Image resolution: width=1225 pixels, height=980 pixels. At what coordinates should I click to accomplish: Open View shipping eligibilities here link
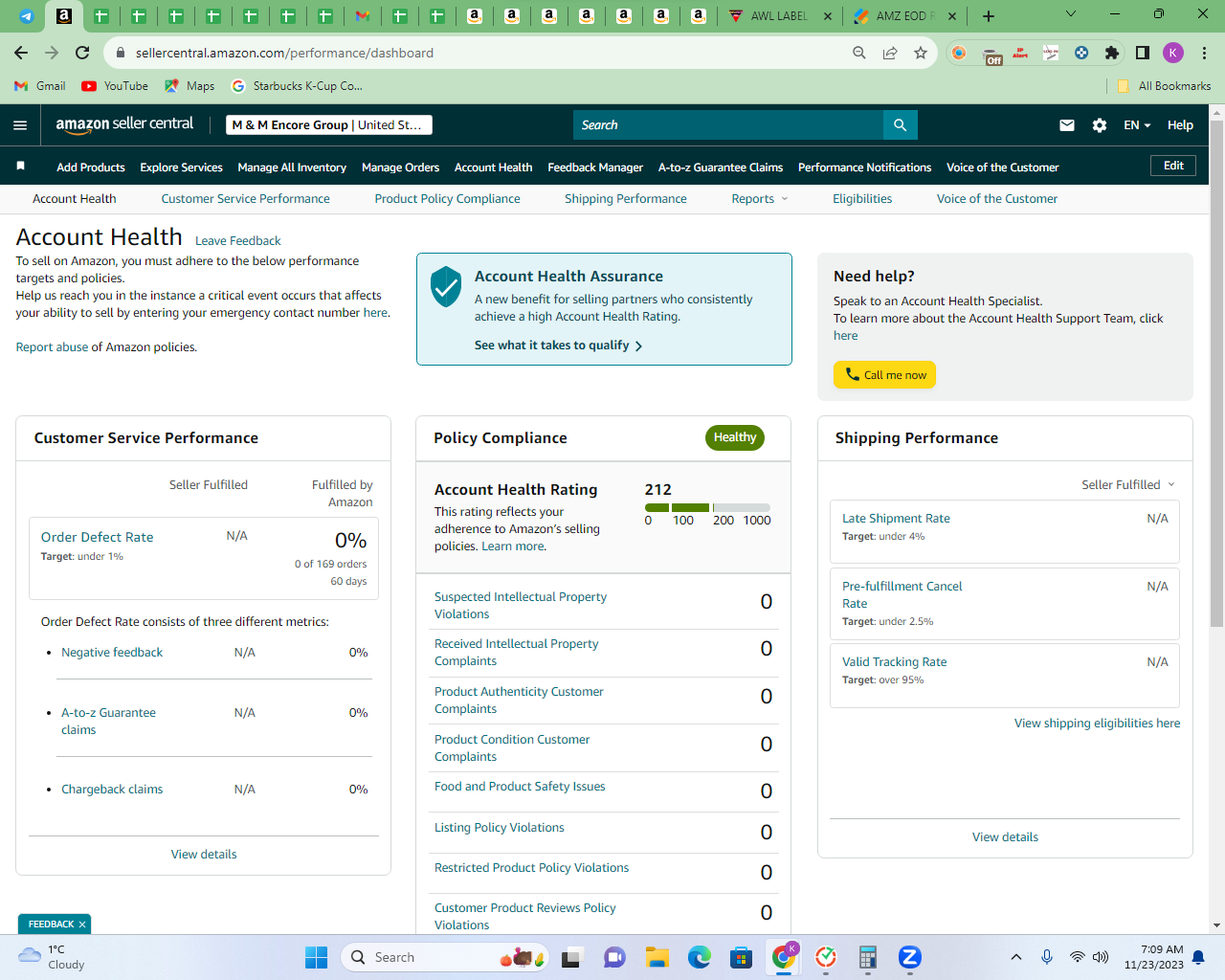click(x=1097, y=724)
